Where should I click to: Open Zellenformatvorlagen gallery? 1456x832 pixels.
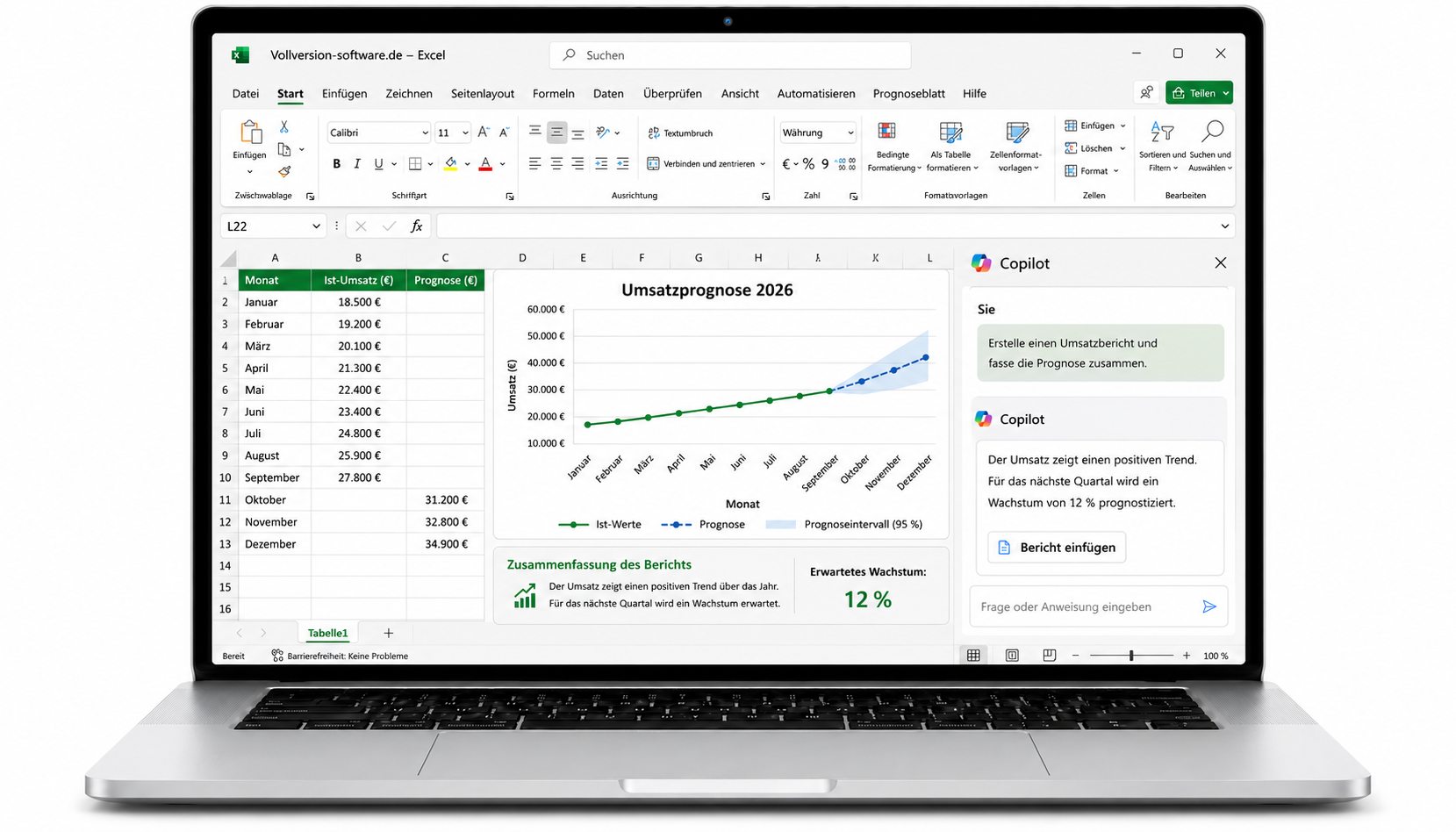pyautogui.click(x=1015, y=147)
